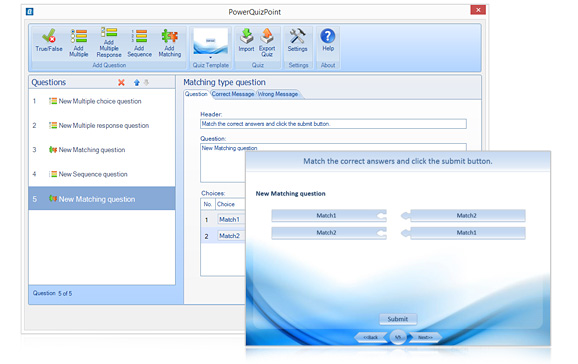Switch to the Correct Message tab
Viewport: 578px width, 364px height.
[233, 94]
